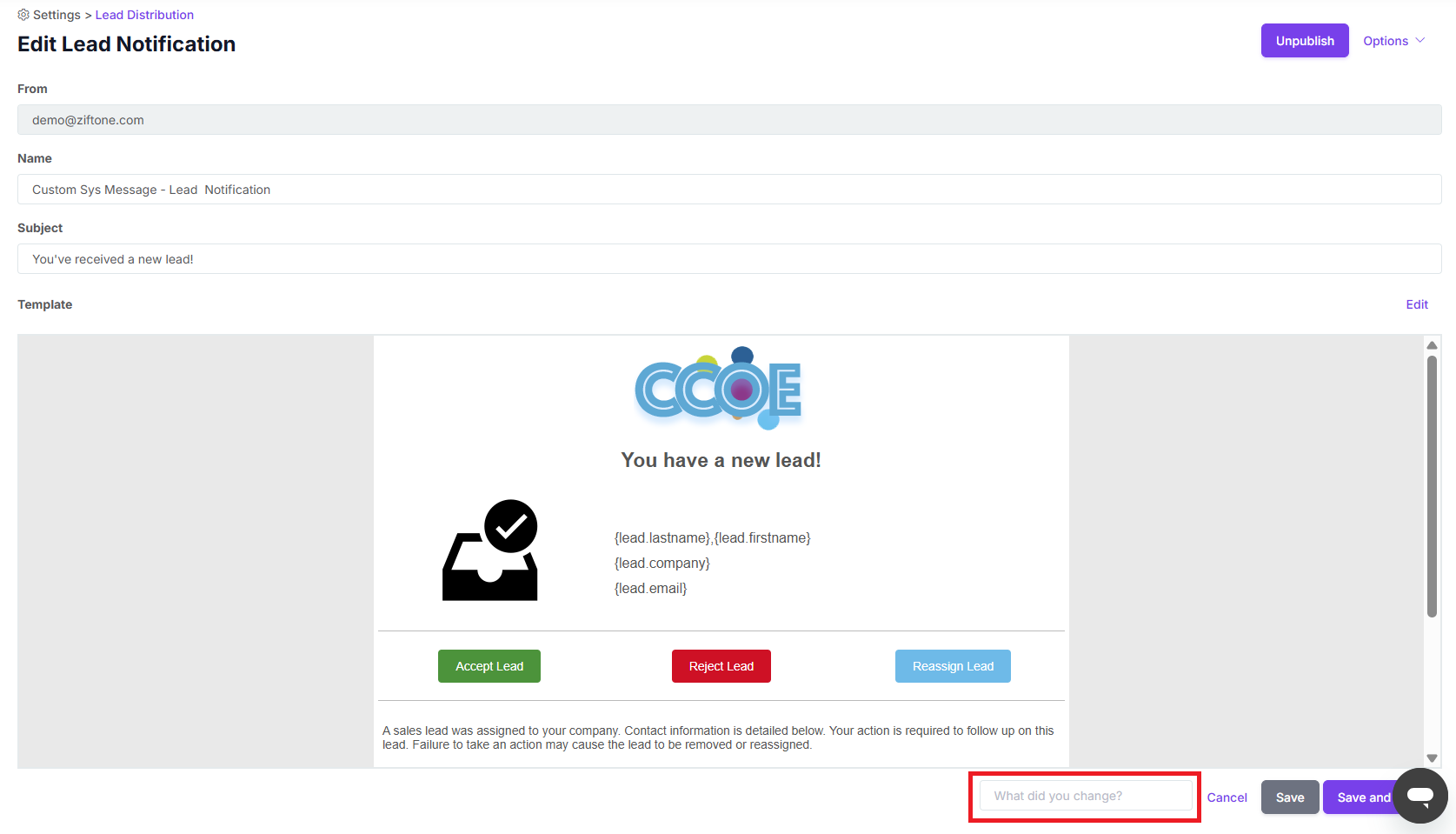1456x834 pixels.
Task: Click the CCOE logo in template
Action: coord(719,389)
